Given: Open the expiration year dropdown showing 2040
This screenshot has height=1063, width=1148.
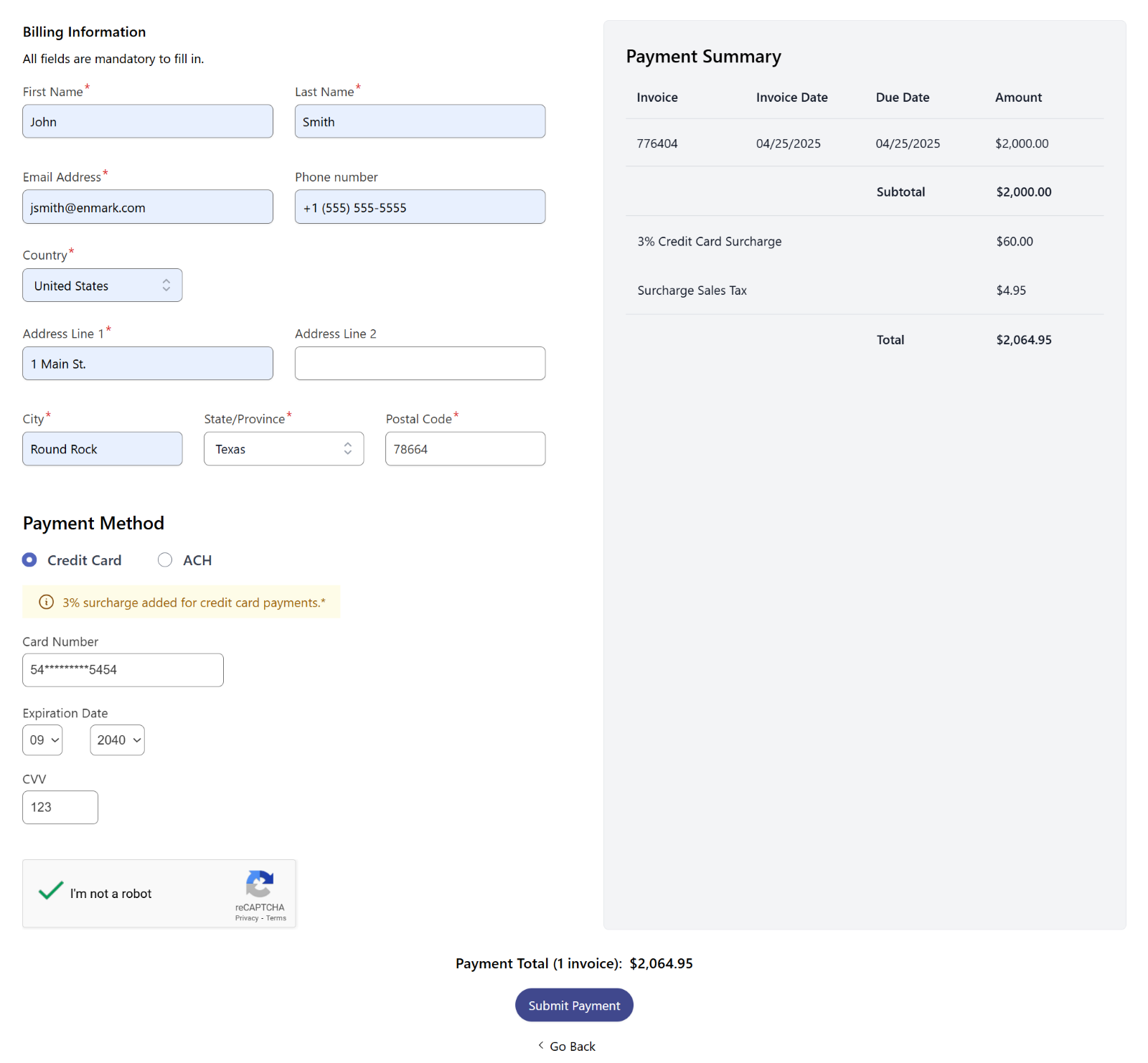Looking at the screenshot, I should click(117, 740).
